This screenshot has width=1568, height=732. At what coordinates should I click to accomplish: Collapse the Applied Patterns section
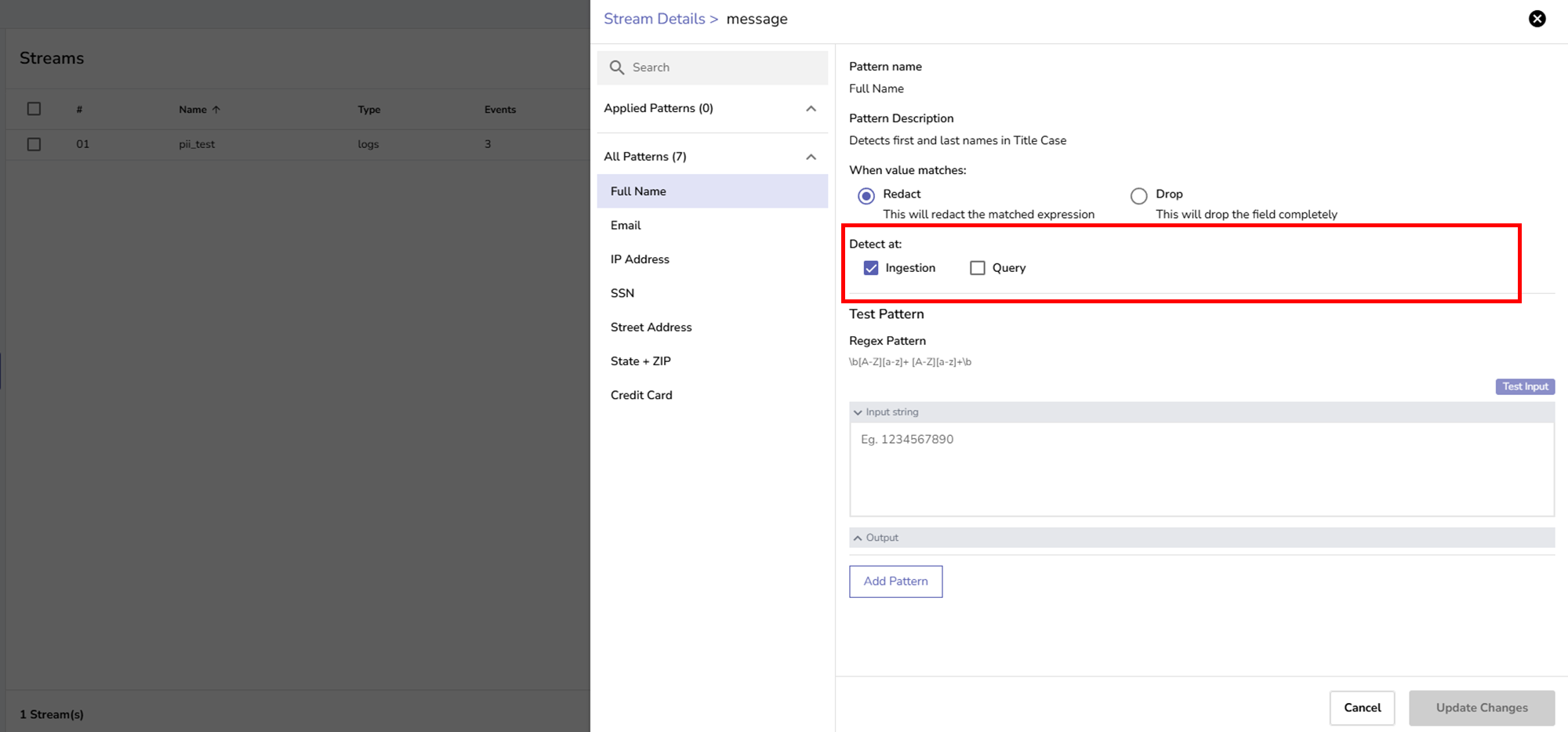[811, 109]
